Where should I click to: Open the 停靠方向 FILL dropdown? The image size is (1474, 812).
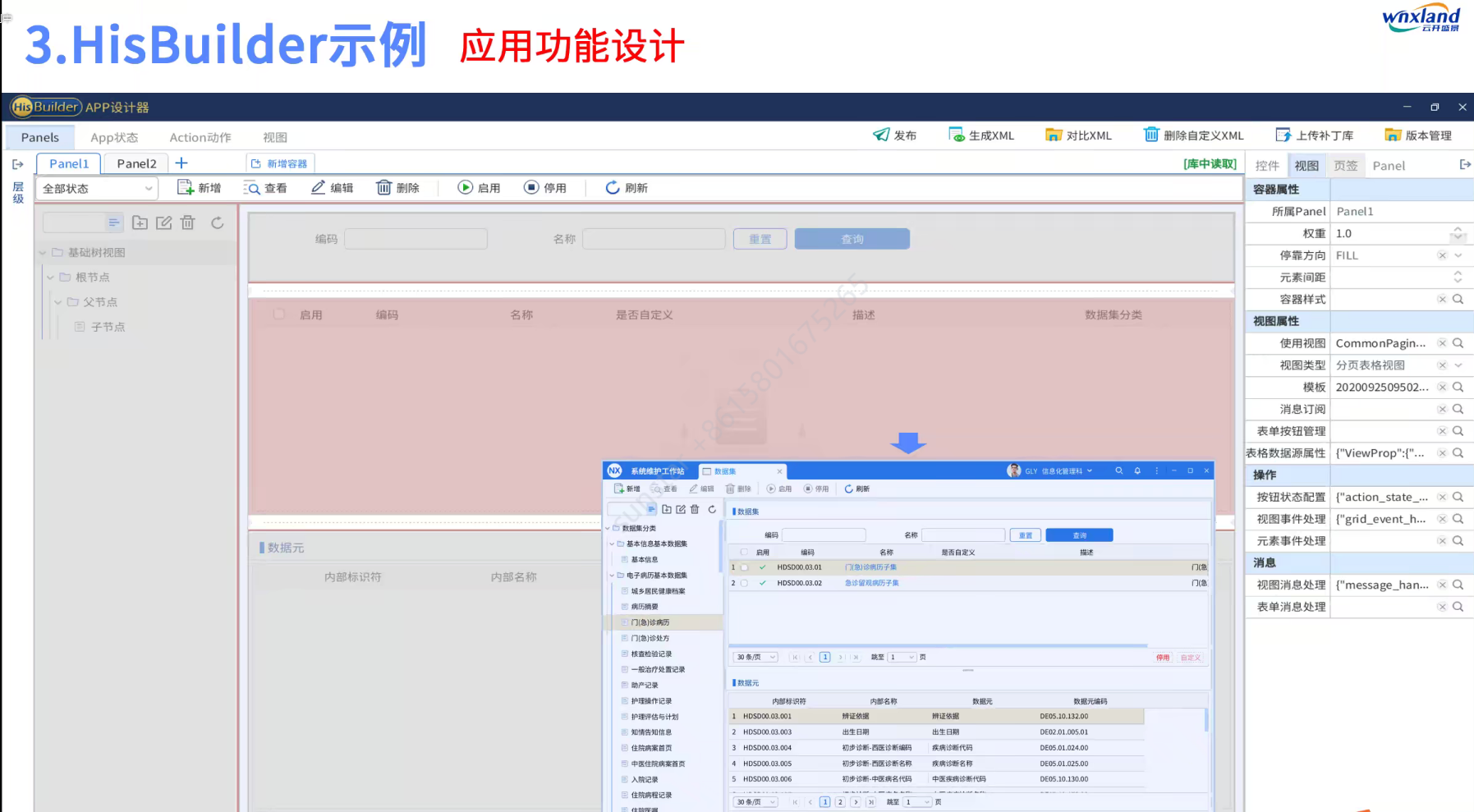1458,255
